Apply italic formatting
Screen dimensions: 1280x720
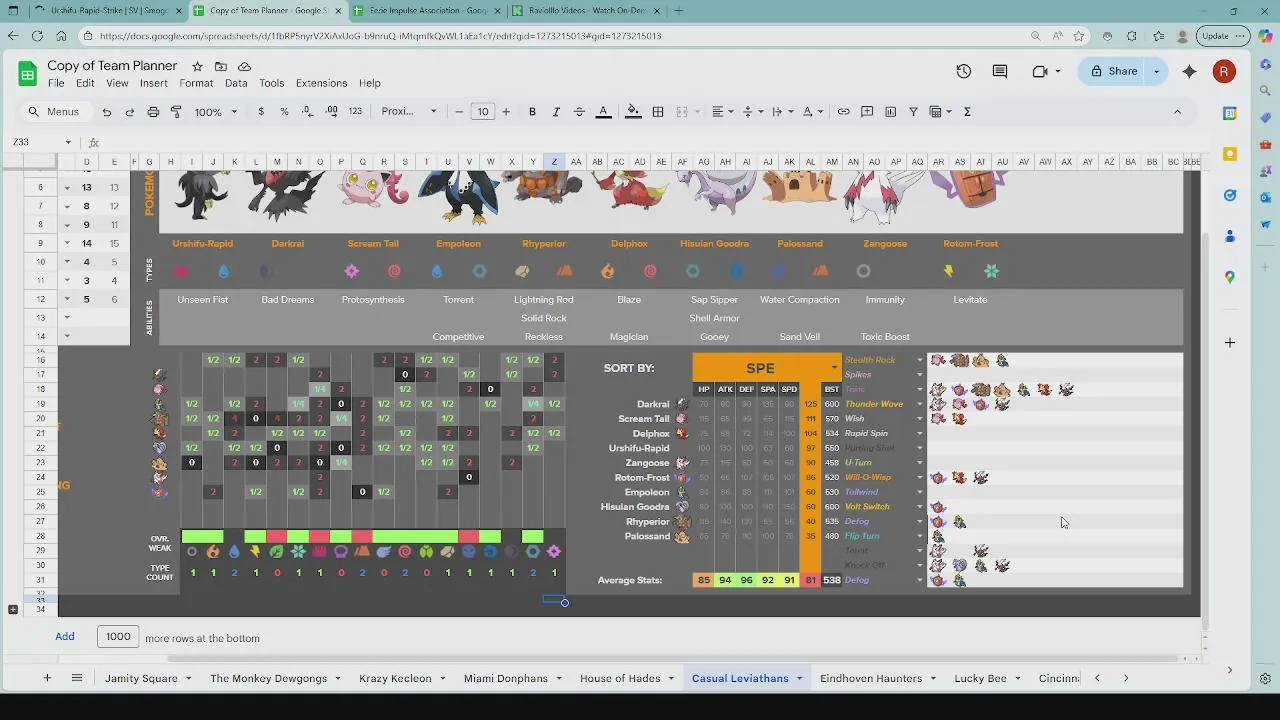[x=556, y=112]
